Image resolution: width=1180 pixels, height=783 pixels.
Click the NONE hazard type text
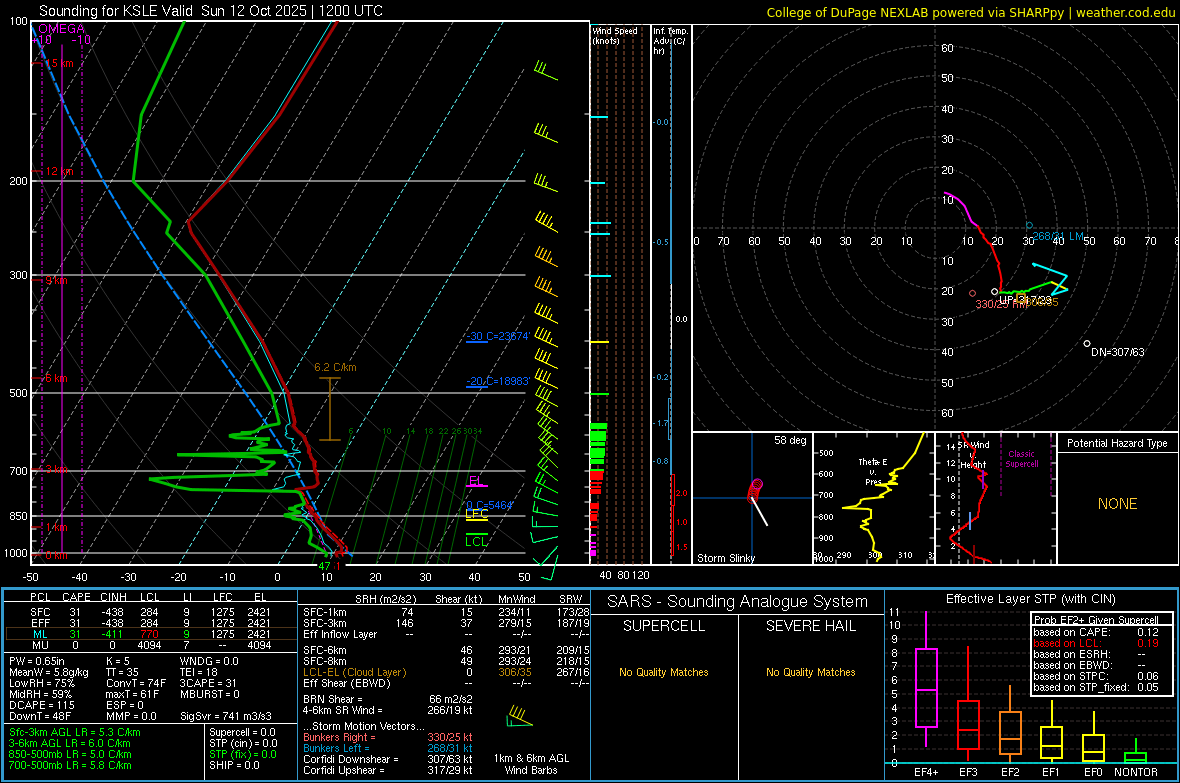point(1117,504)
